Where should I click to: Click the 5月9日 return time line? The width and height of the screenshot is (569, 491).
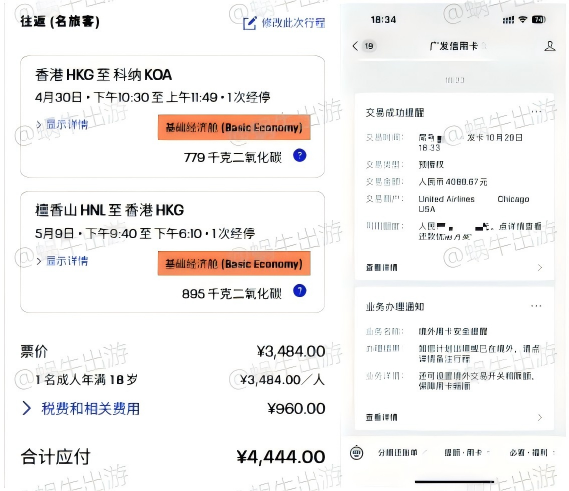pyautogui.click(x=145, y=233)
